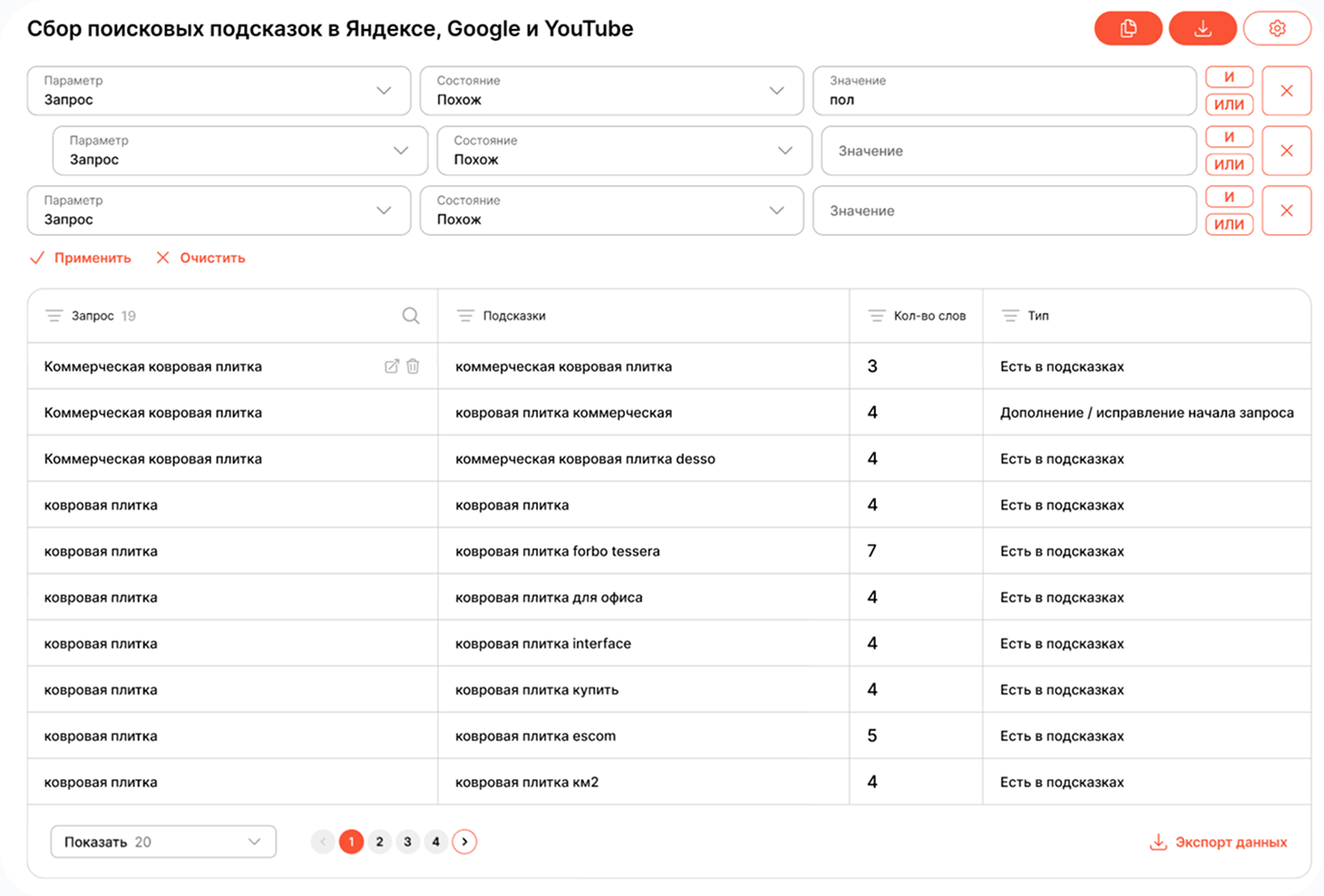Open Состояние dropdown in second filter row
This screenshot has height=896, width=1324.
point(624,151)
